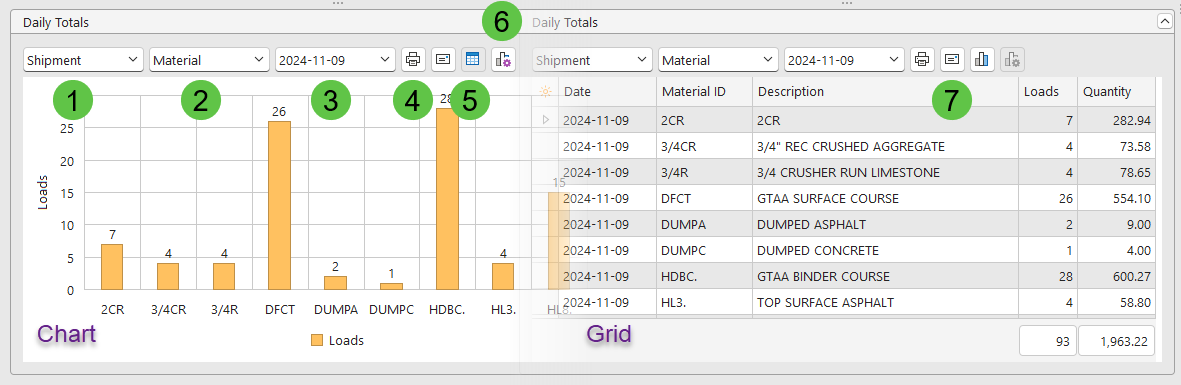The height and width of the screenshot is (385, 1181).
Task: Click the 3/4R bar in the chart
Action: 224,277
